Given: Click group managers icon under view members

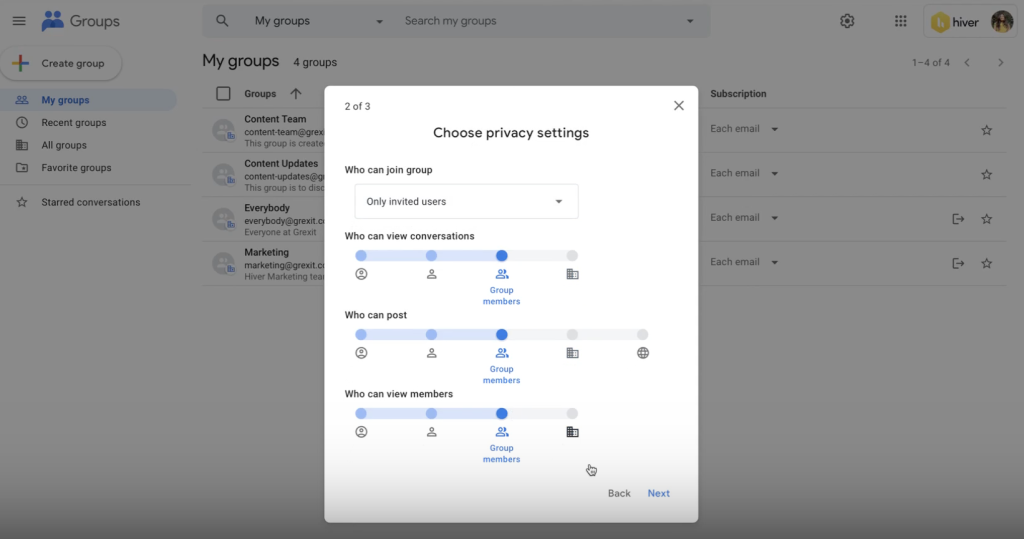Looking at the screenshot, I should click(432, 433).
